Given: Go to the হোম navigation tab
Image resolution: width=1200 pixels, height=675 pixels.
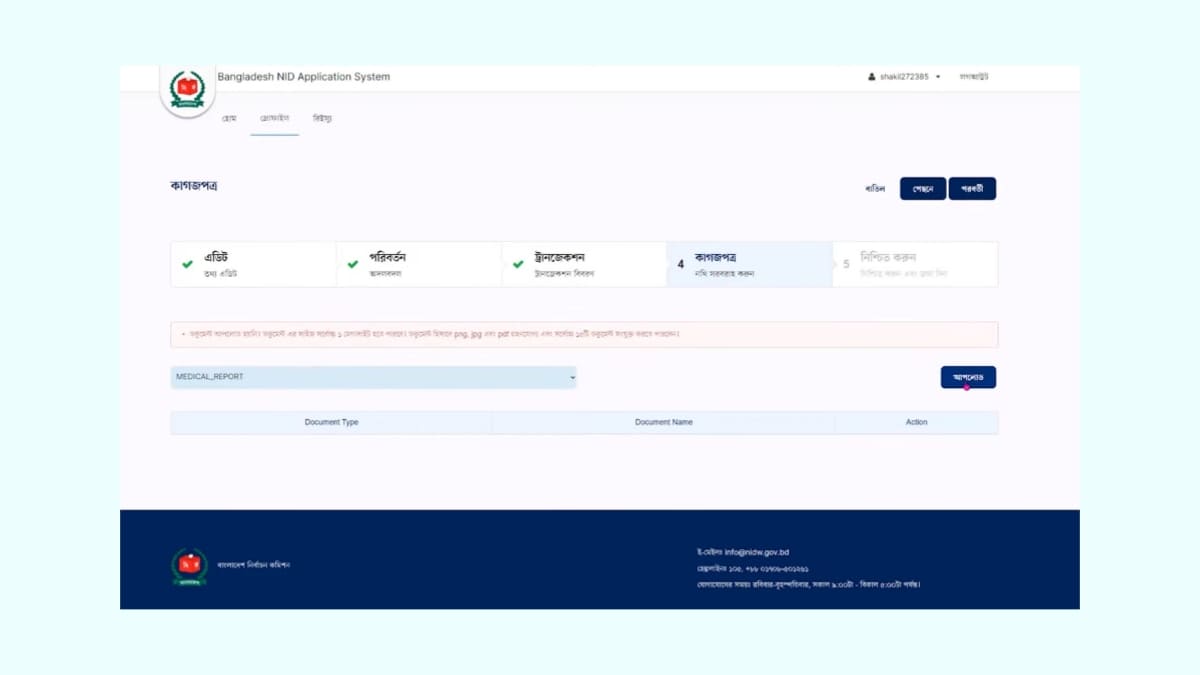Looking at the screenshot, I should coord(229,119).
